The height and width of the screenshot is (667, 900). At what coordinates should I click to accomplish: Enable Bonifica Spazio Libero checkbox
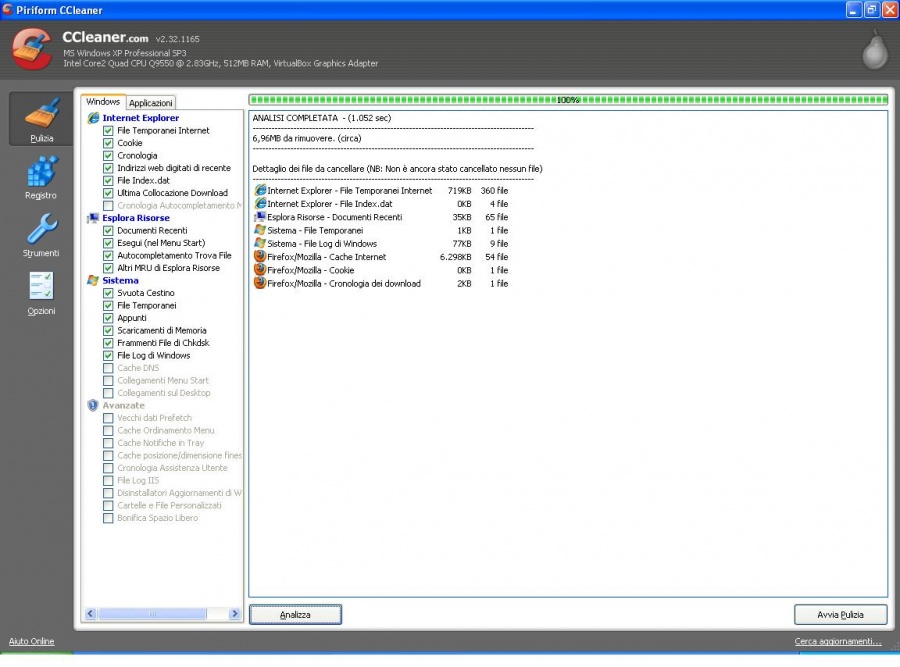108,518
